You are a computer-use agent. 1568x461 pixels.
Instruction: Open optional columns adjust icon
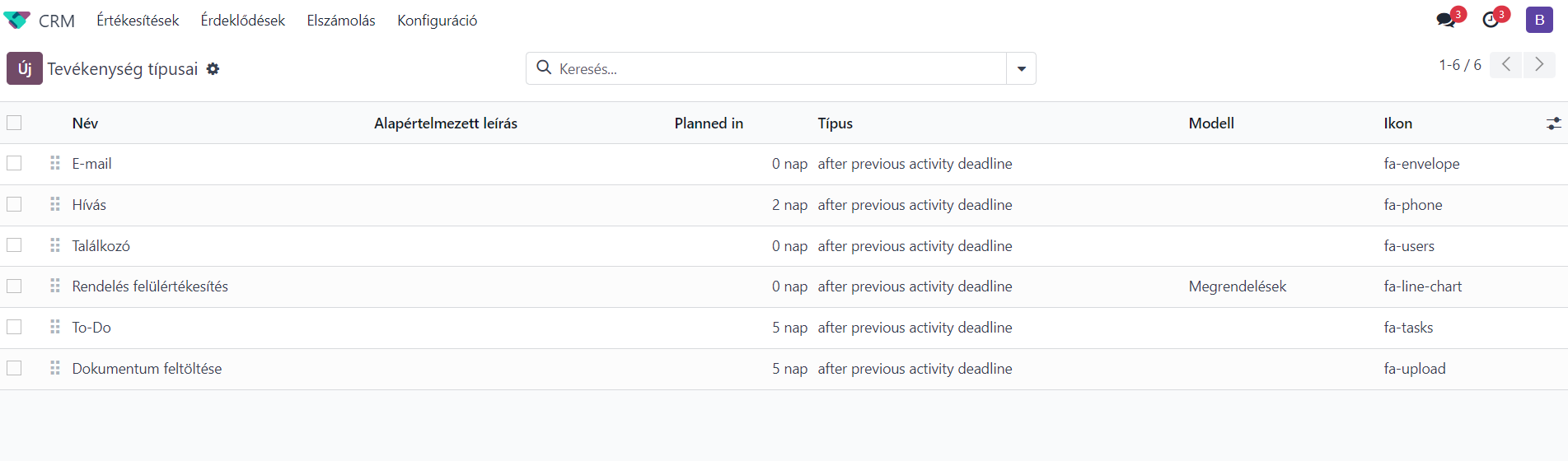pos(1553,123)
